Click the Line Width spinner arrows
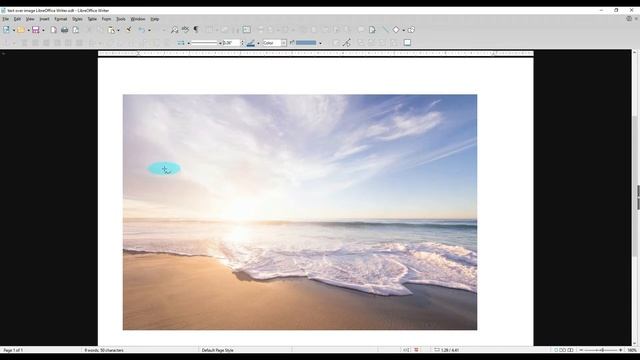 (242, 43)
